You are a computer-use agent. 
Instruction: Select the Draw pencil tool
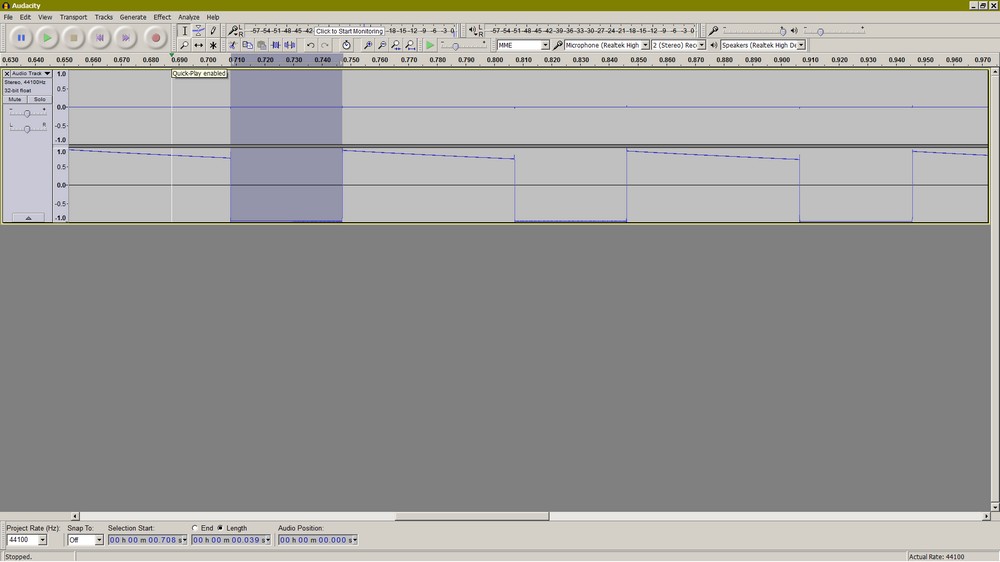click(x=213, y=31)
